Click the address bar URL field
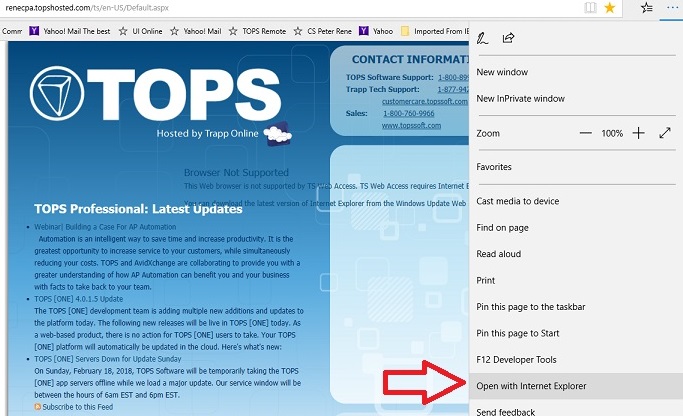Viewport: 683px width, 416px height. (x=287, y=7)
